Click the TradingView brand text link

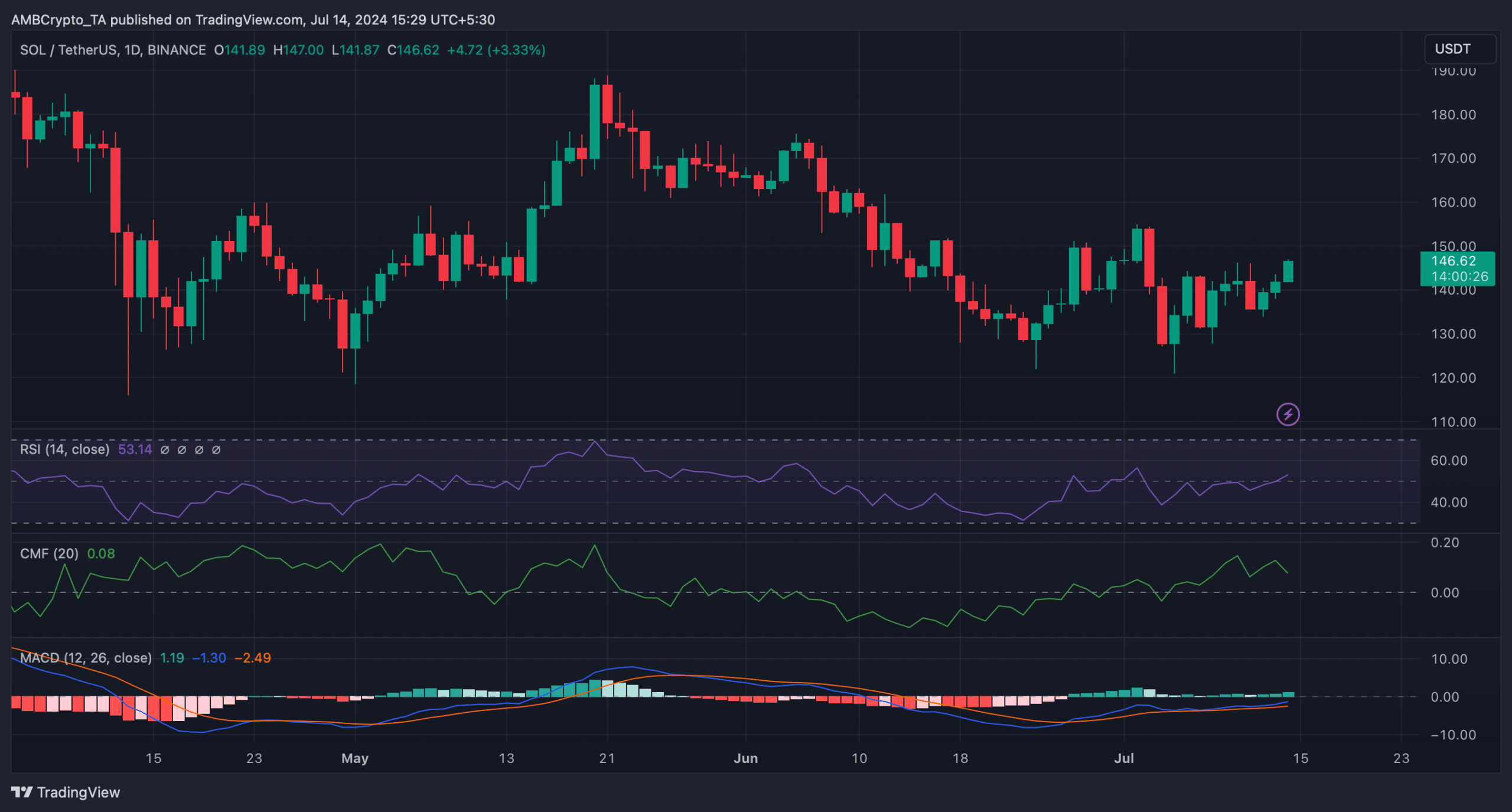coord(78,792)
